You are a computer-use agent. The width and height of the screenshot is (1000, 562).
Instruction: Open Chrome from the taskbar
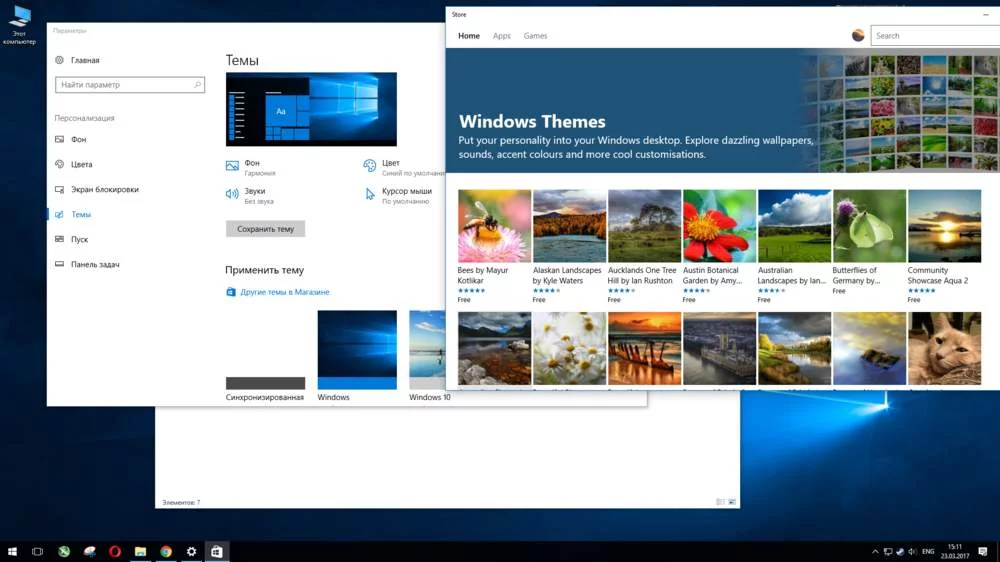coord(166,551)
